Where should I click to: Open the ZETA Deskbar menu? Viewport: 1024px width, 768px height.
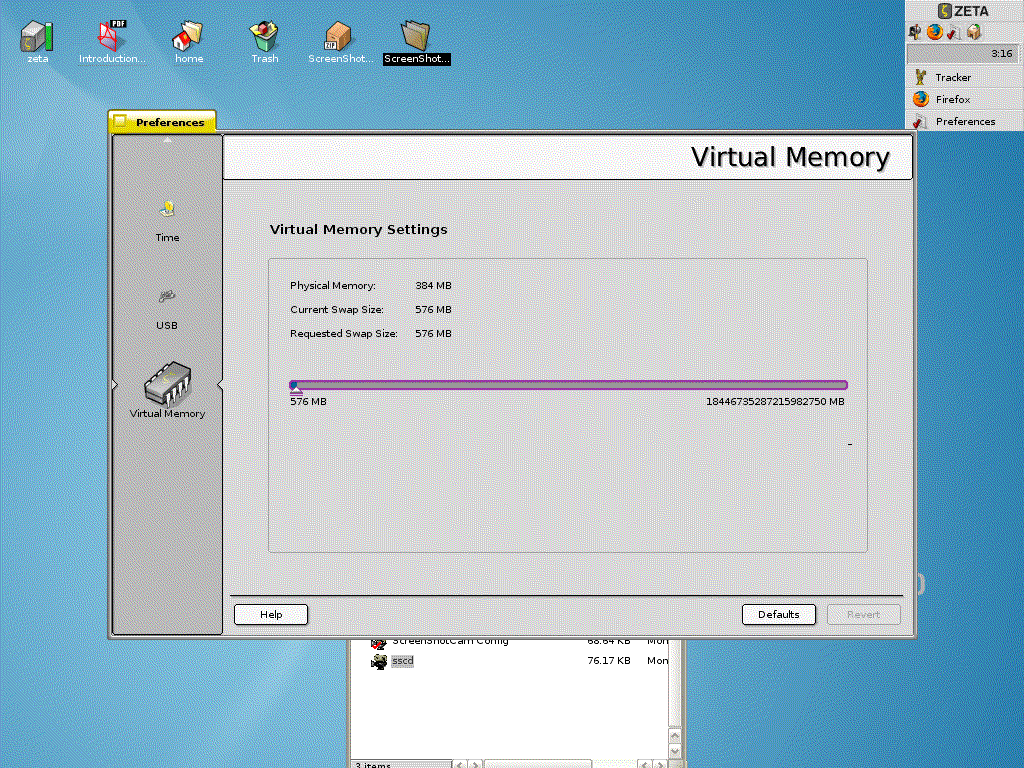click(964, 11)
